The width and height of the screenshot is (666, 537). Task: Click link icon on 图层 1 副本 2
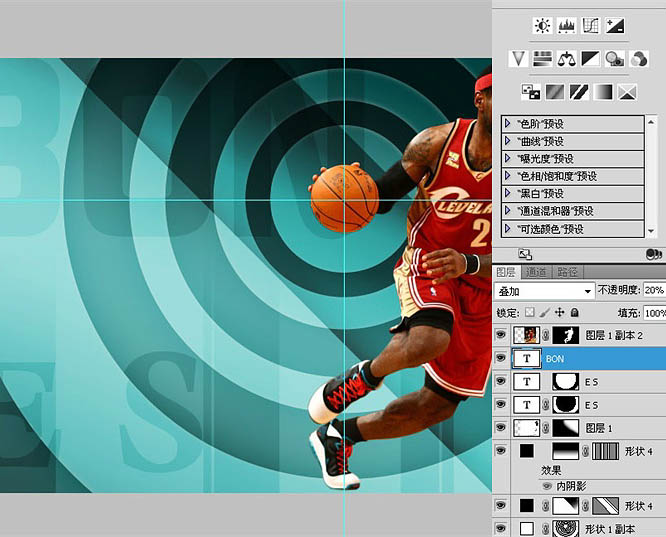click(x=546, y=335)
